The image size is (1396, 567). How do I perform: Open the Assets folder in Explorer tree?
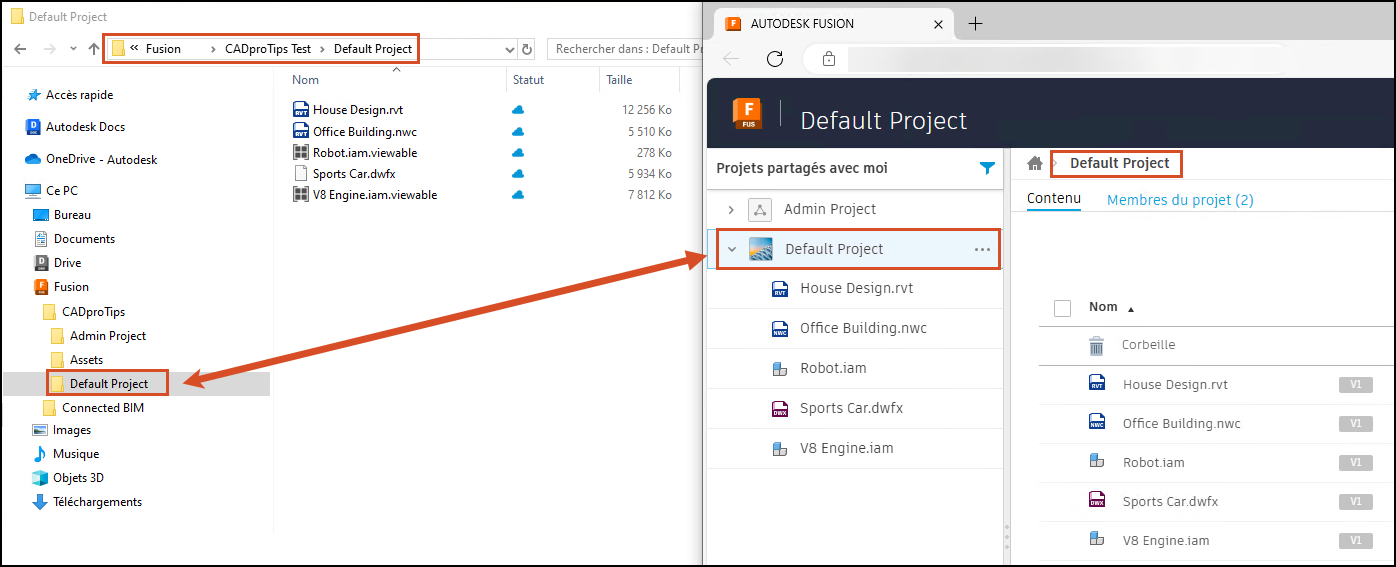[86, 360]
